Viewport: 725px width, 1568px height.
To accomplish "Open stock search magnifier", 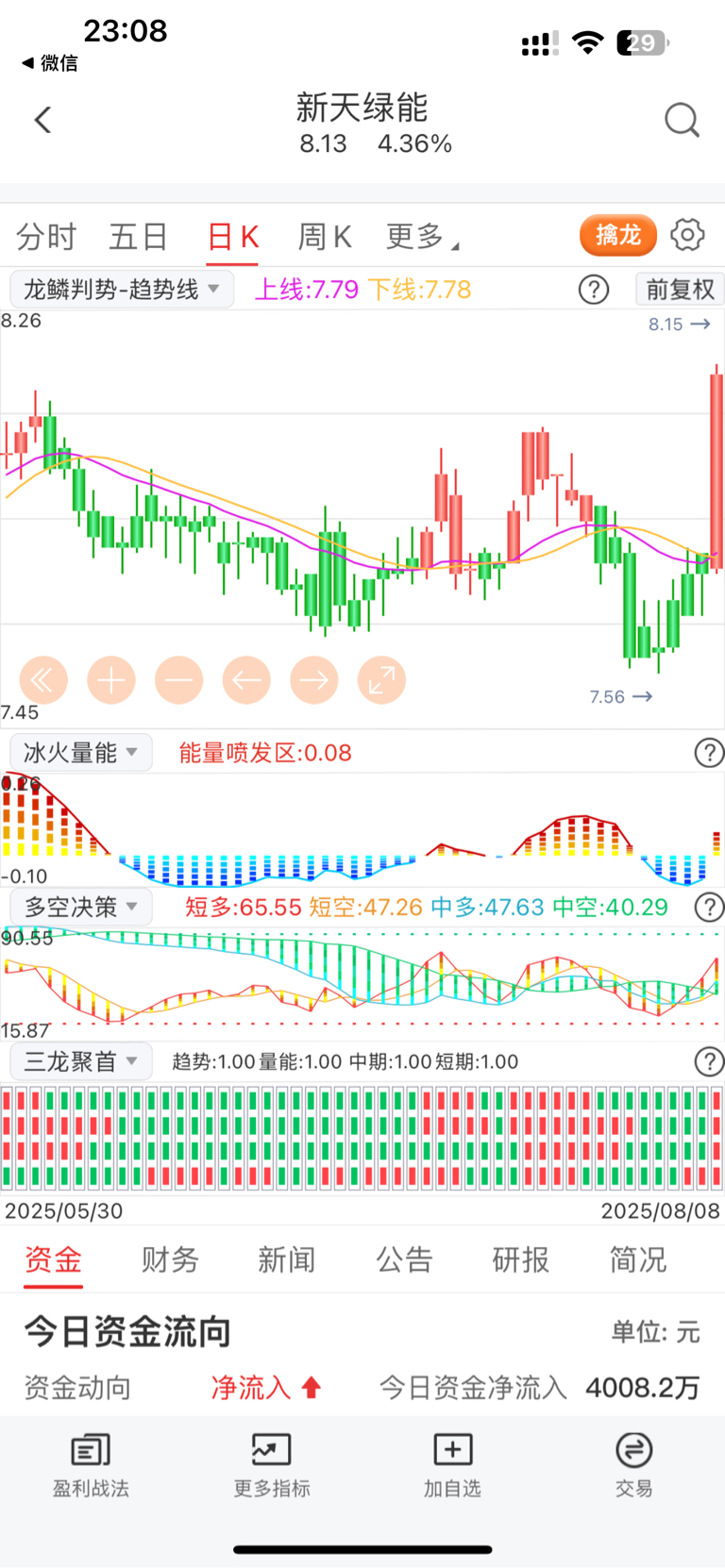I will tap(682, 120).
